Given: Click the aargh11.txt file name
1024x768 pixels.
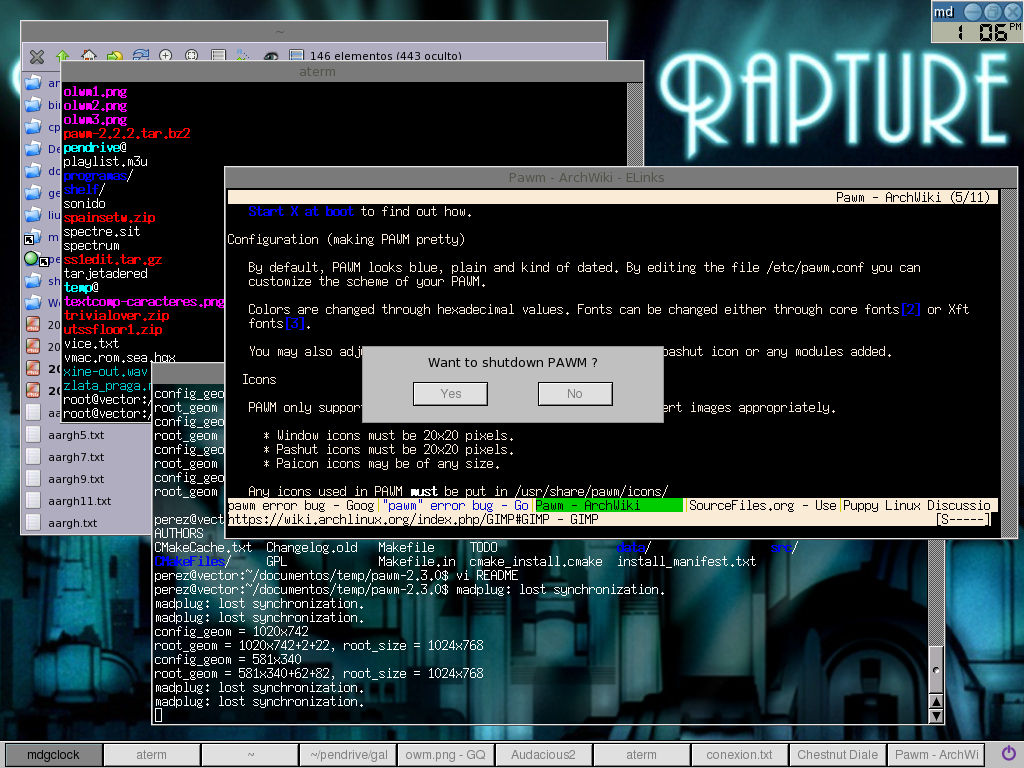Looking at the screenshot, I should pos(79,501).
